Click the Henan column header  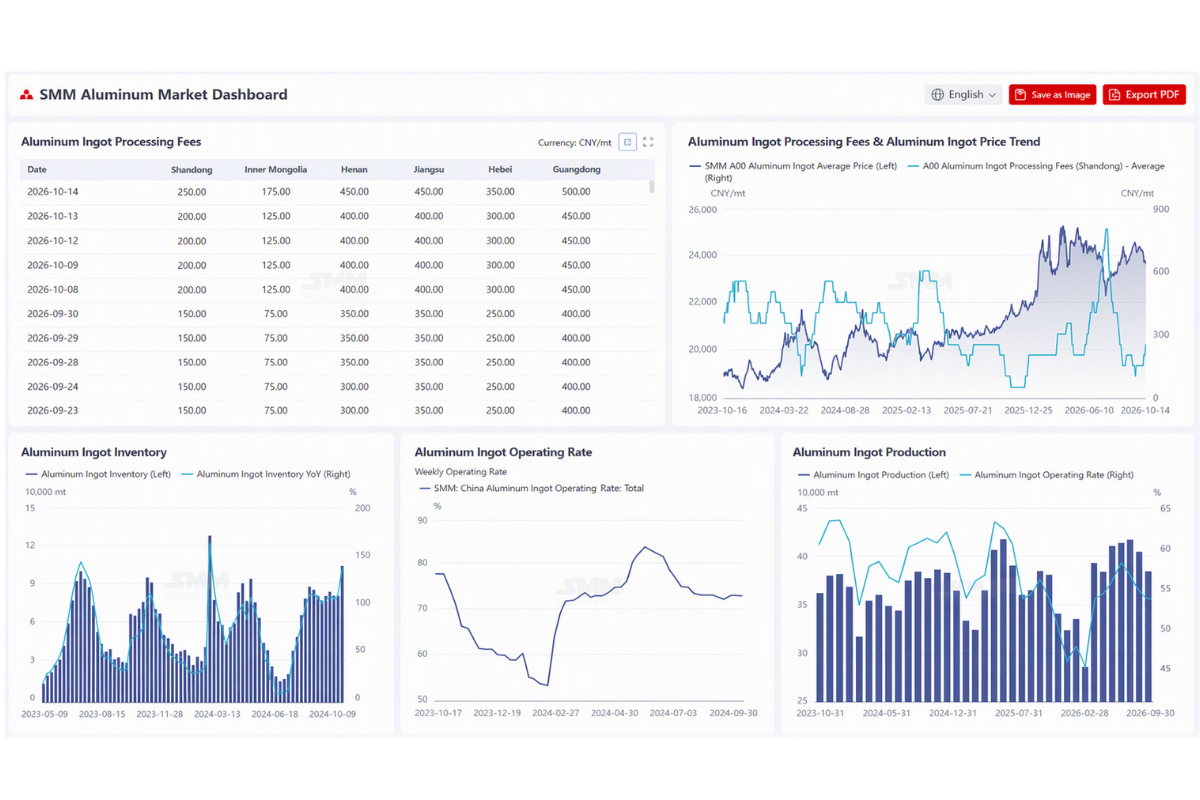pyautogui.click(x=354, y=169)
